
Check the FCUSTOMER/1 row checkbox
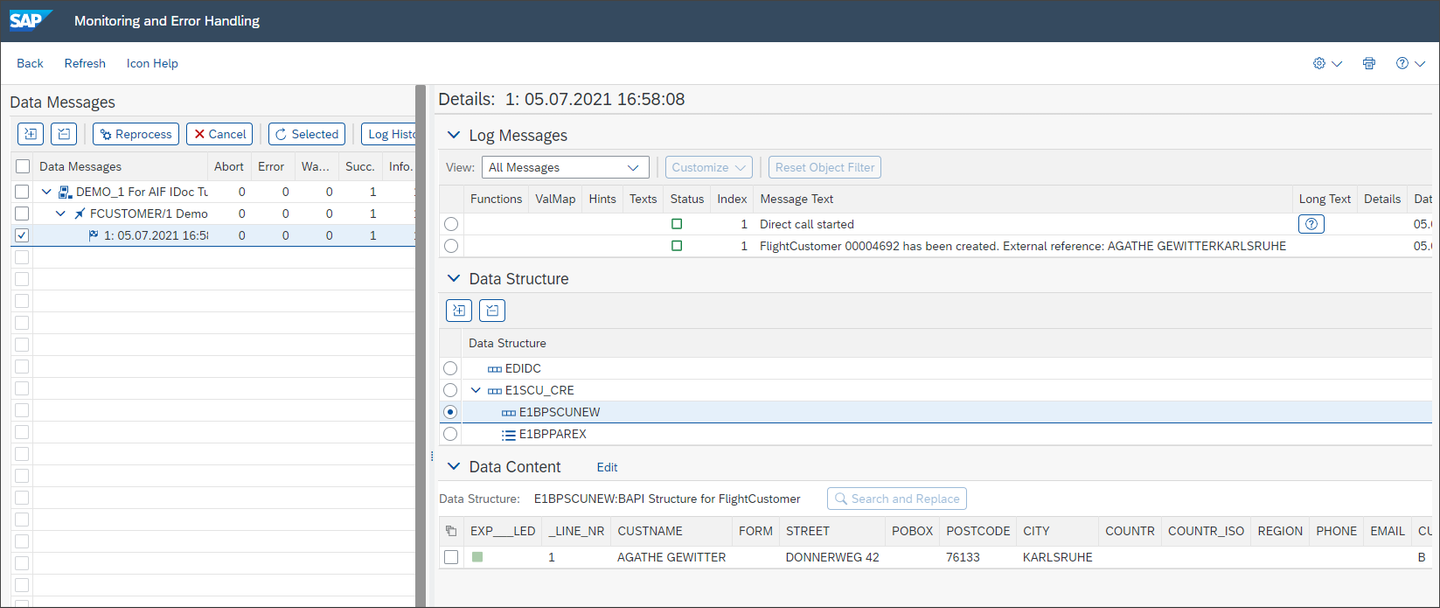(22, 214)
